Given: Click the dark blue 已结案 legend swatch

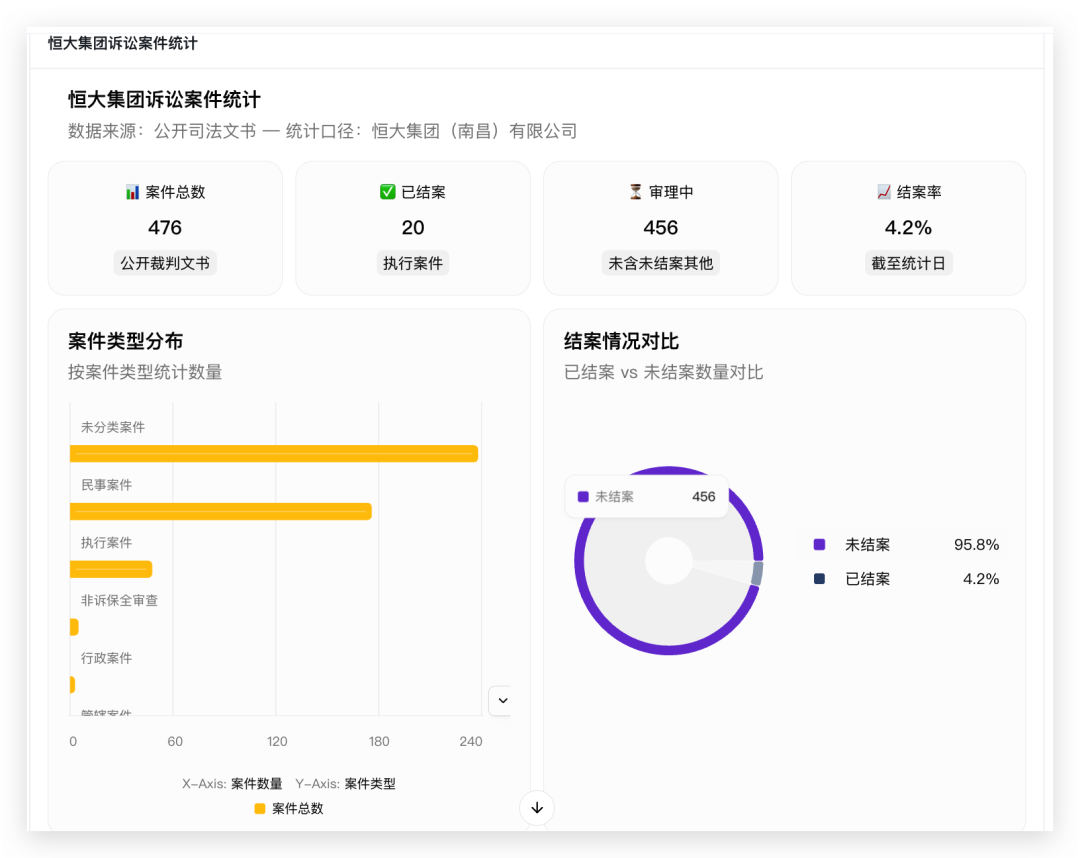Looking at the screenshot, I should [x=819, y=579].
